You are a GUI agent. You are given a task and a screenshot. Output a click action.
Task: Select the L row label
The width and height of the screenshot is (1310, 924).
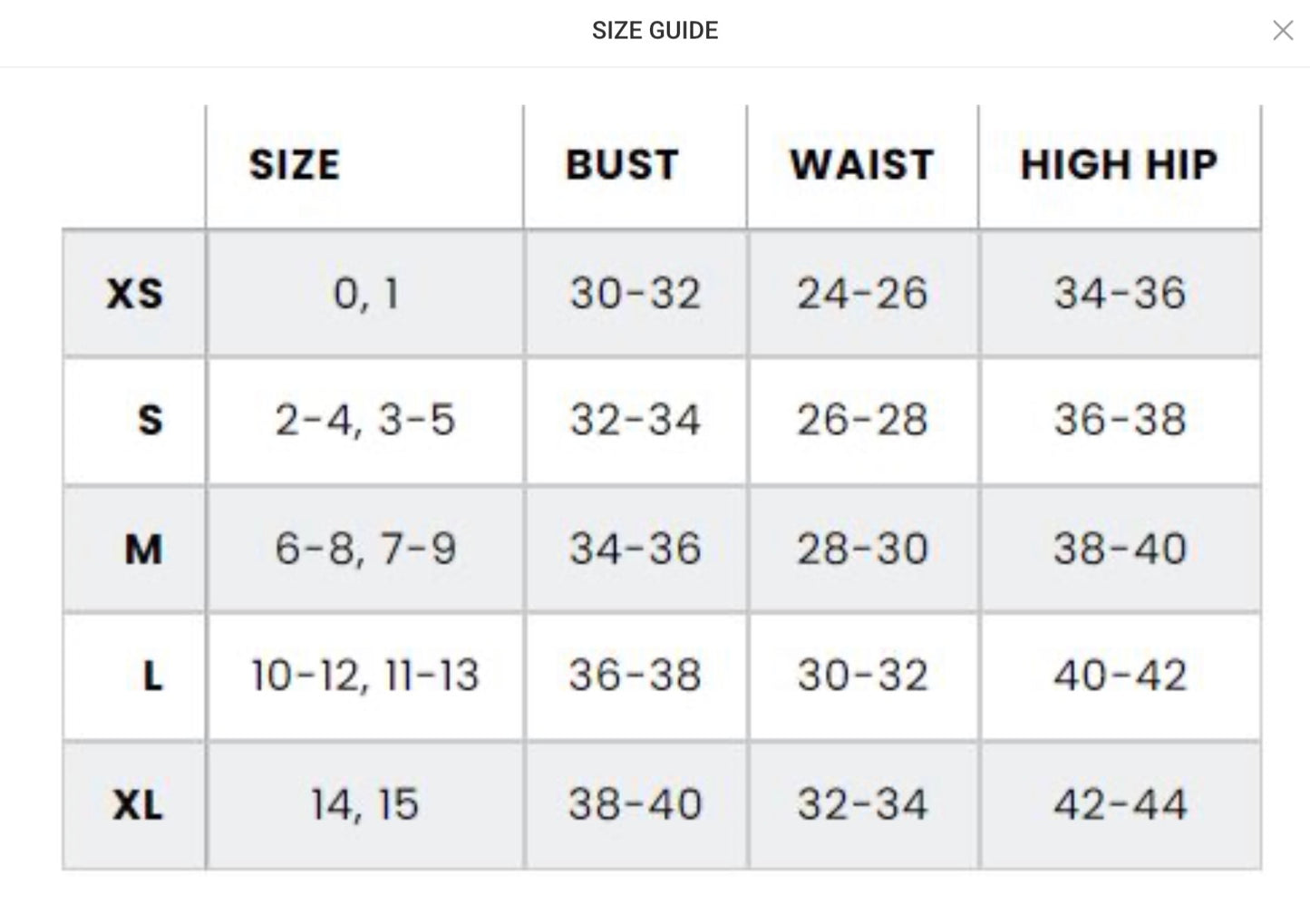pyautogui.click(x=152, y=676)
